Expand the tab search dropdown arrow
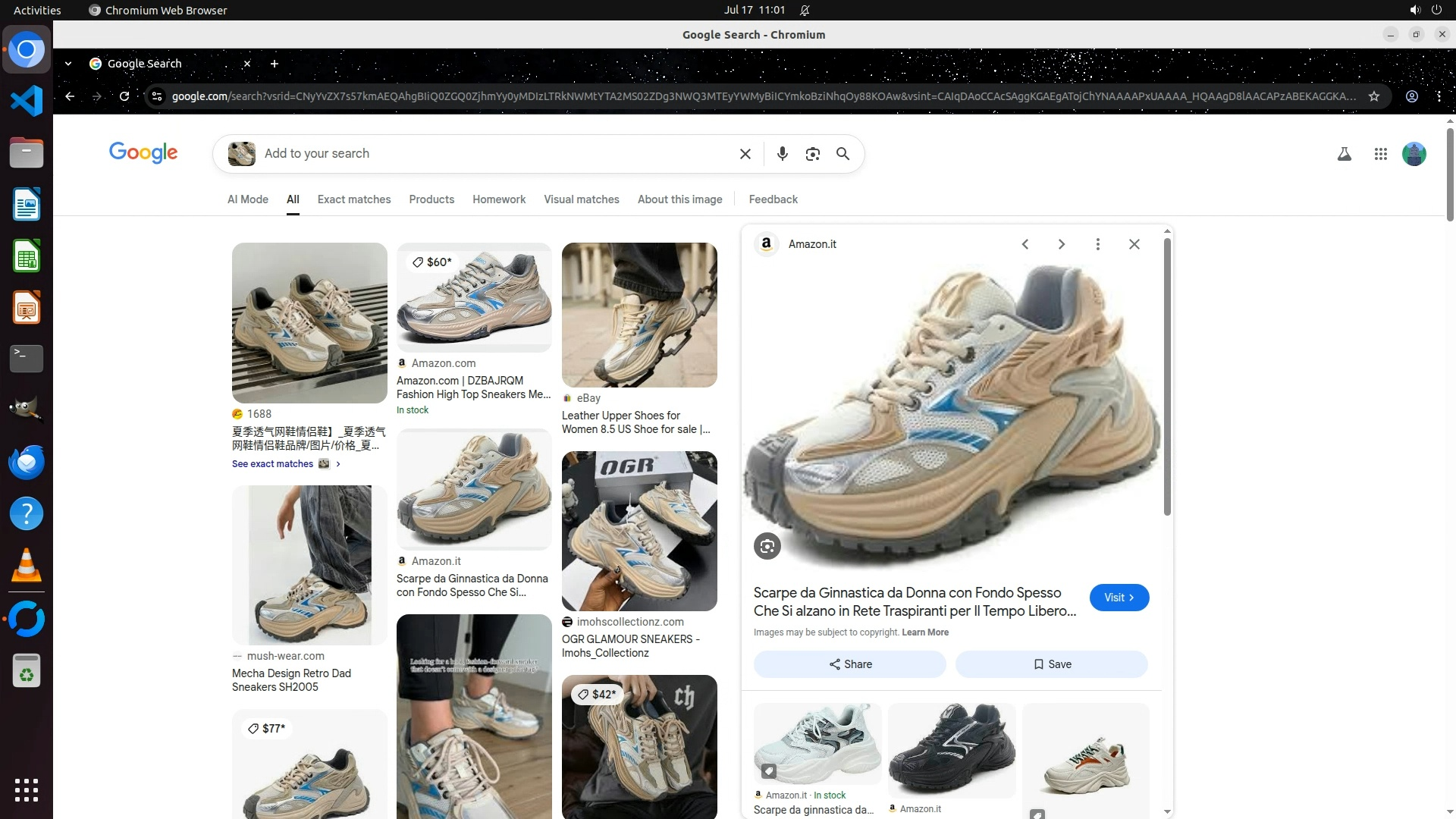This screenshot has height=819, width=1456. coord(68,64)
